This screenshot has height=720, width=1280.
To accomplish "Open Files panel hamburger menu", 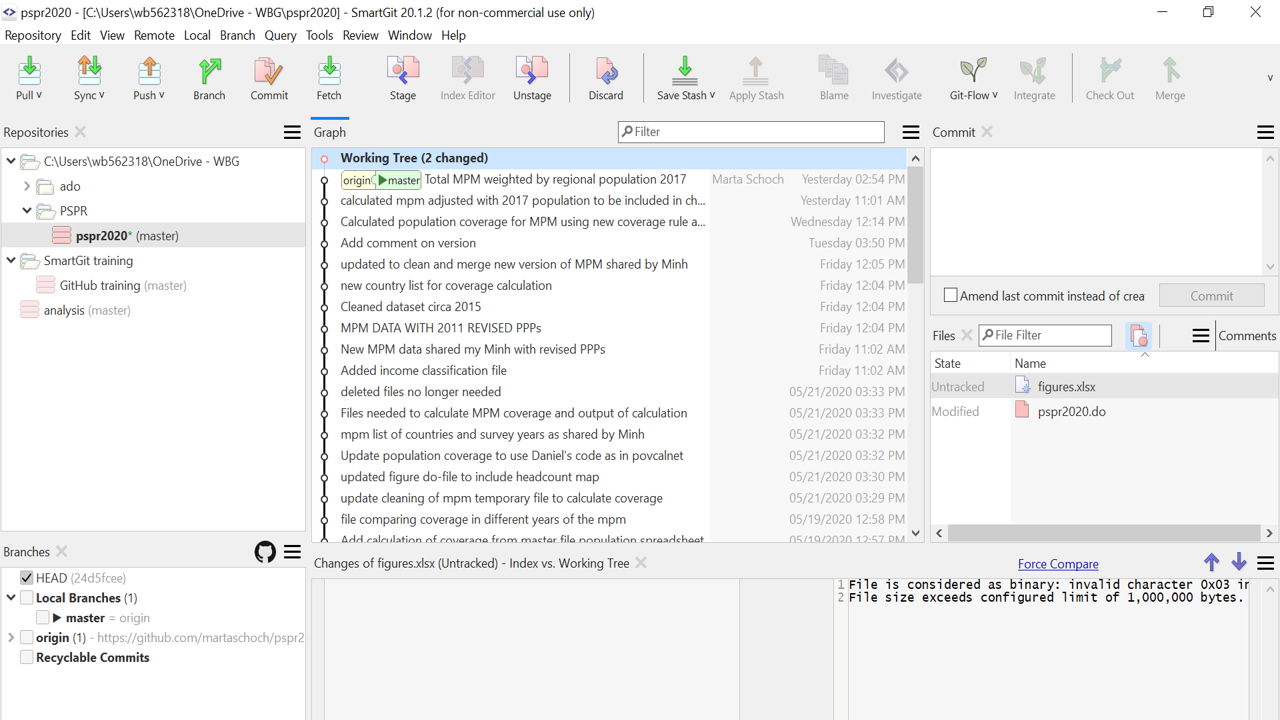I will pos(1201,336).
